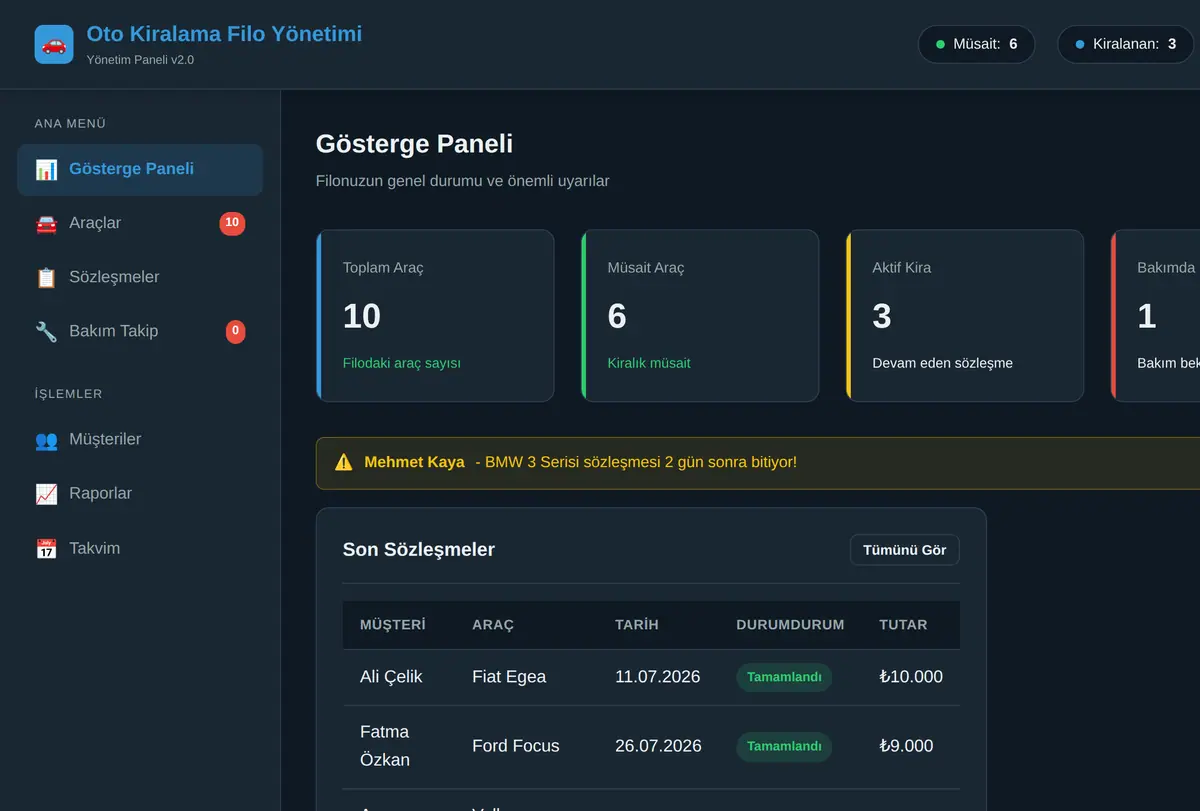Click the bar chart icon beside Gösterge Paneli
Viewport: 1200px width, 811px height.
point(46,169)
